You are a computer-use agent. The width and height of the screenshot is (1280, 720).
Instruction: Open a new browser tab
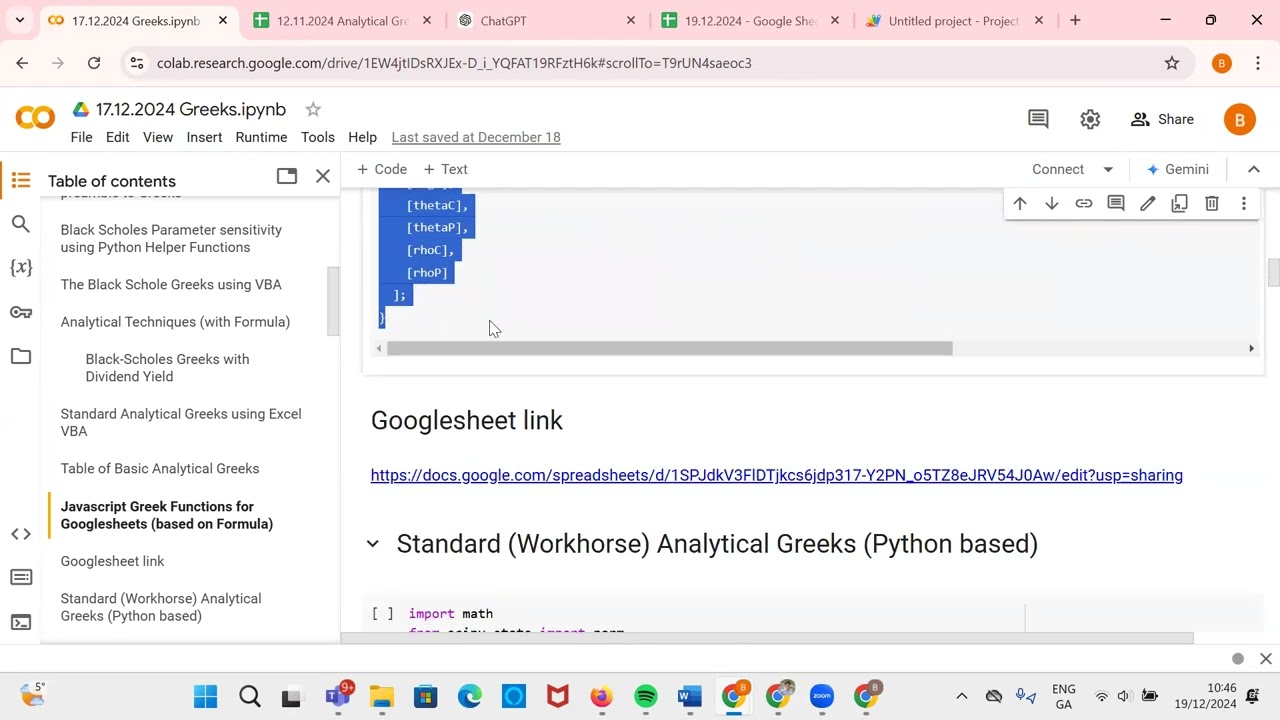[x=1075, y=20]
